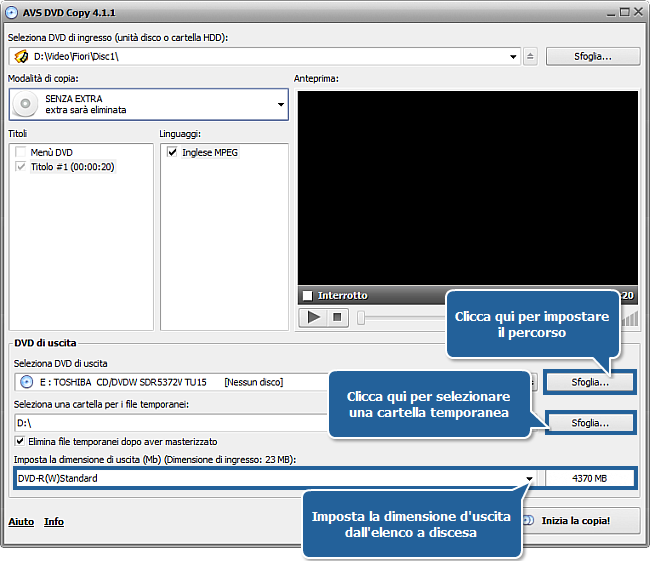Click the Interrotto status text
This screenshot has width=650, height=561.
click(x=342, y=296)
